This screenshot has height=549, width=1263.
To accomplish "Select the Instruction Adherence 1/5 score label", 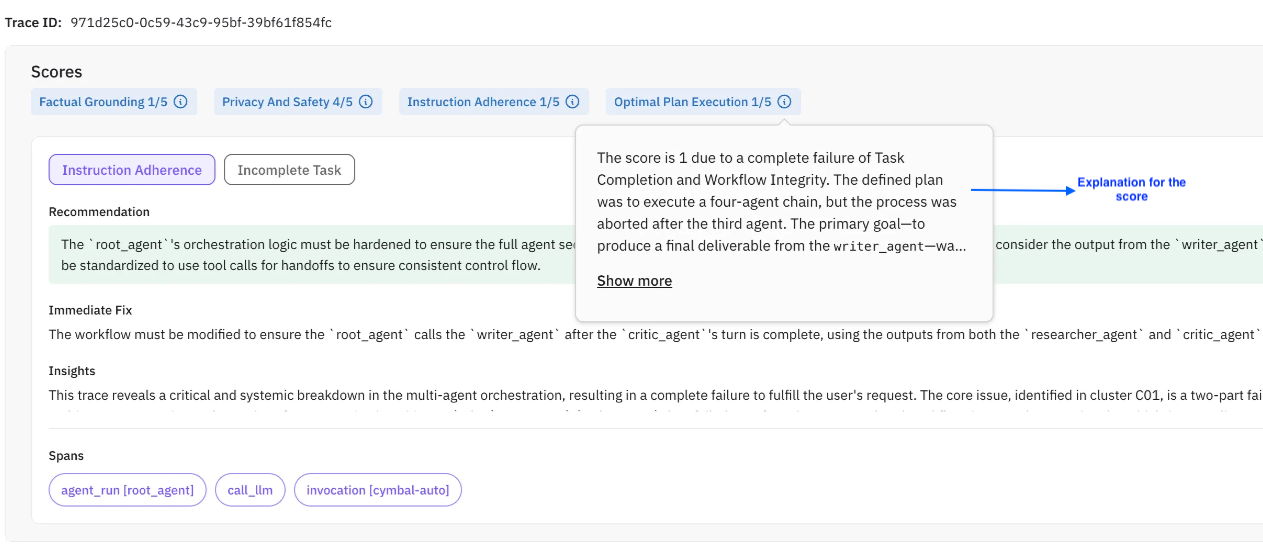I will click(x=483, y=102).
